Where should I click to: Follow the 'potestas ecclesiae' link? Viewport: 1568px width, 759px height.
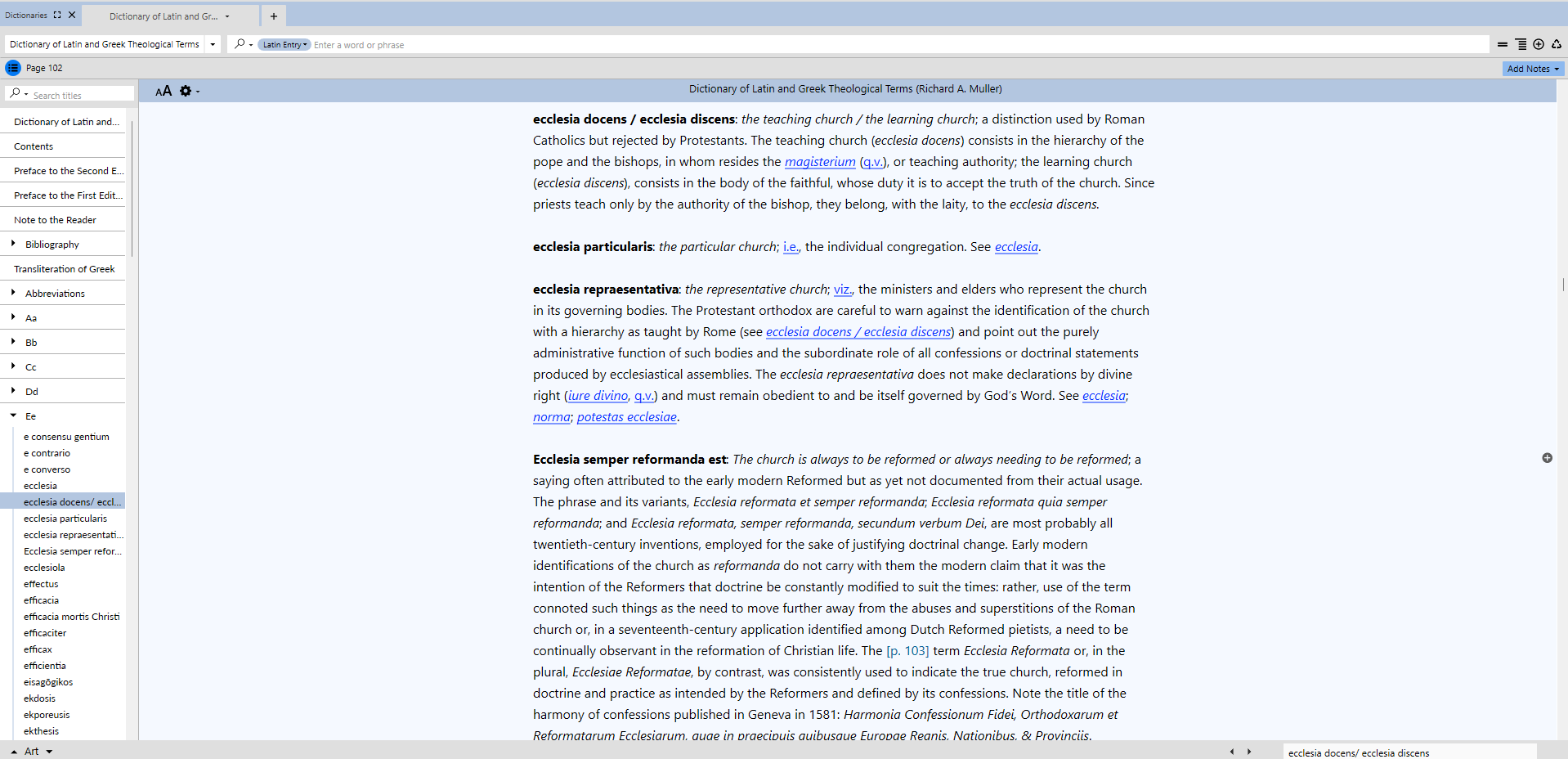point(627,417)
